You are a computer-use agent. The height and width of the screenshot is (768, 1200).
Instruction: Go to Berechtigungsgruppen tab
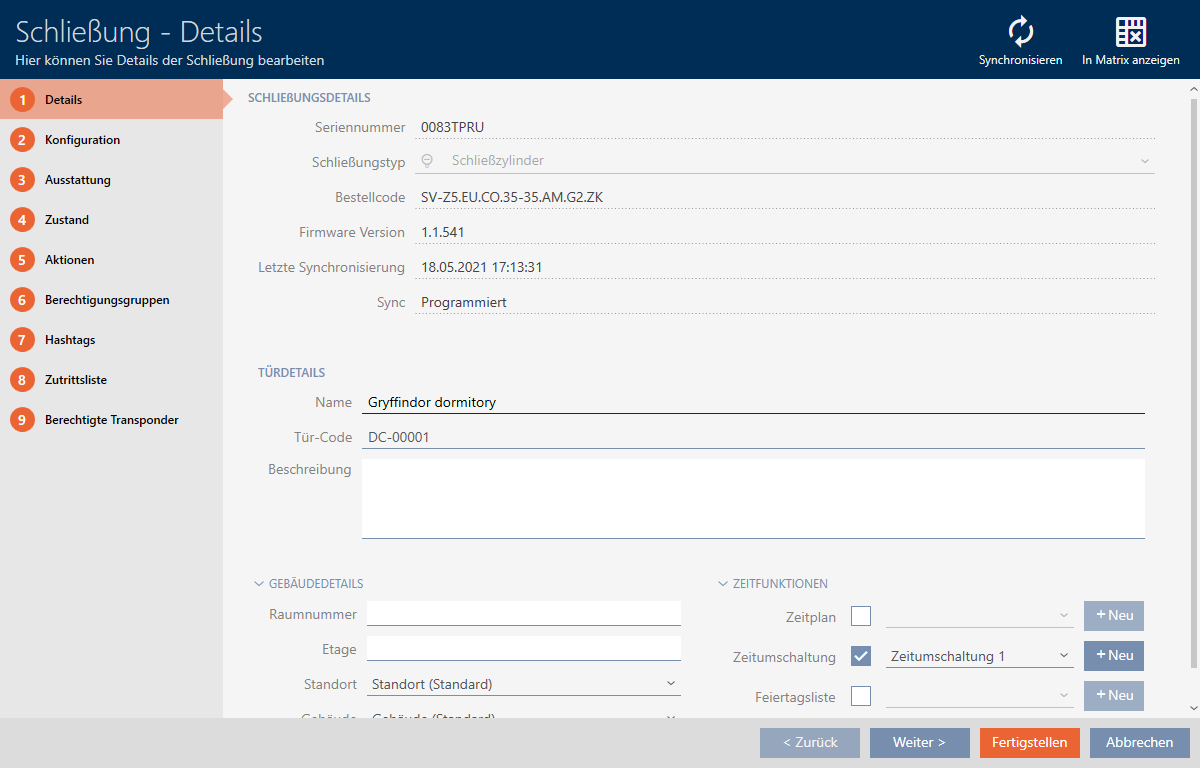click(x=107, y=300)
